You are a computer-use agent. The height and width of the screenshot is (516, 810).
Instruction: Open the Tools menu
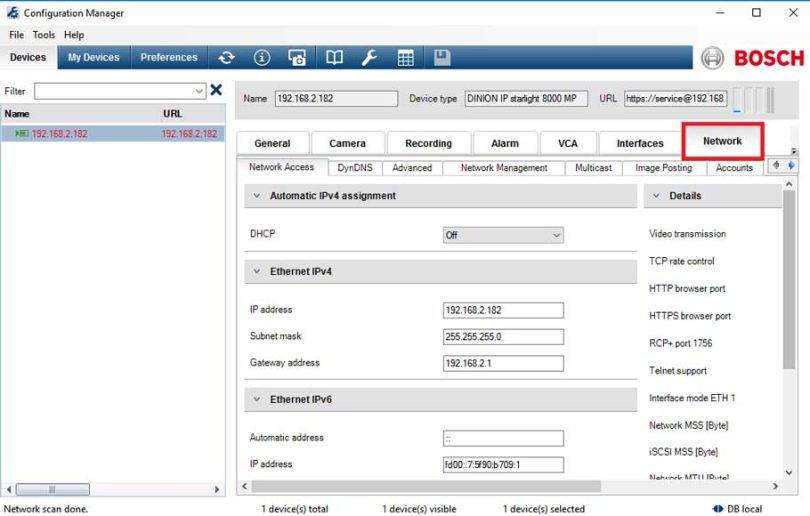tap(43, 35)
